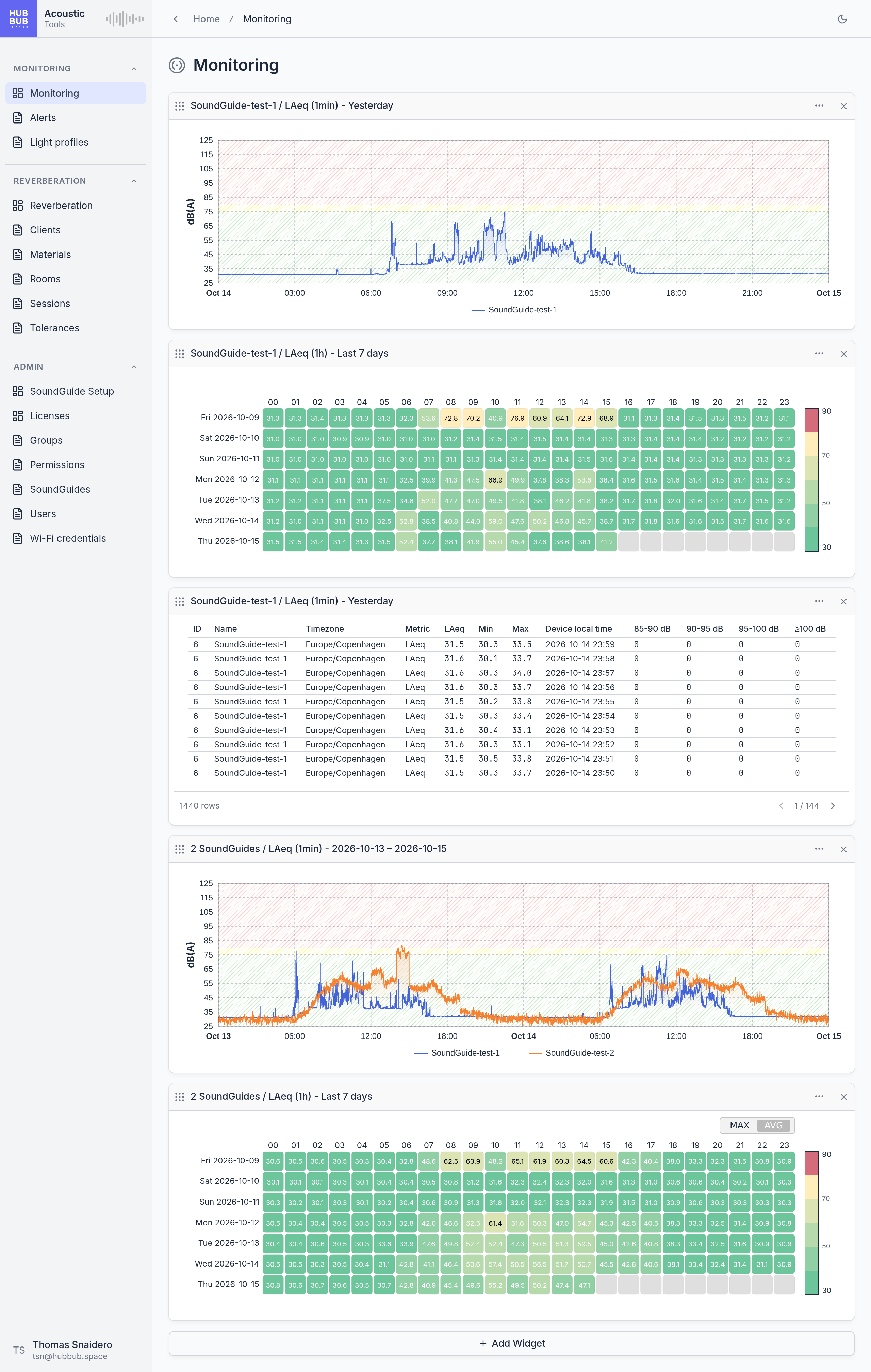
Task: Click Mon 2026-10-12 cell 66.9 in heatmap
Action: (x=495, y=480)
